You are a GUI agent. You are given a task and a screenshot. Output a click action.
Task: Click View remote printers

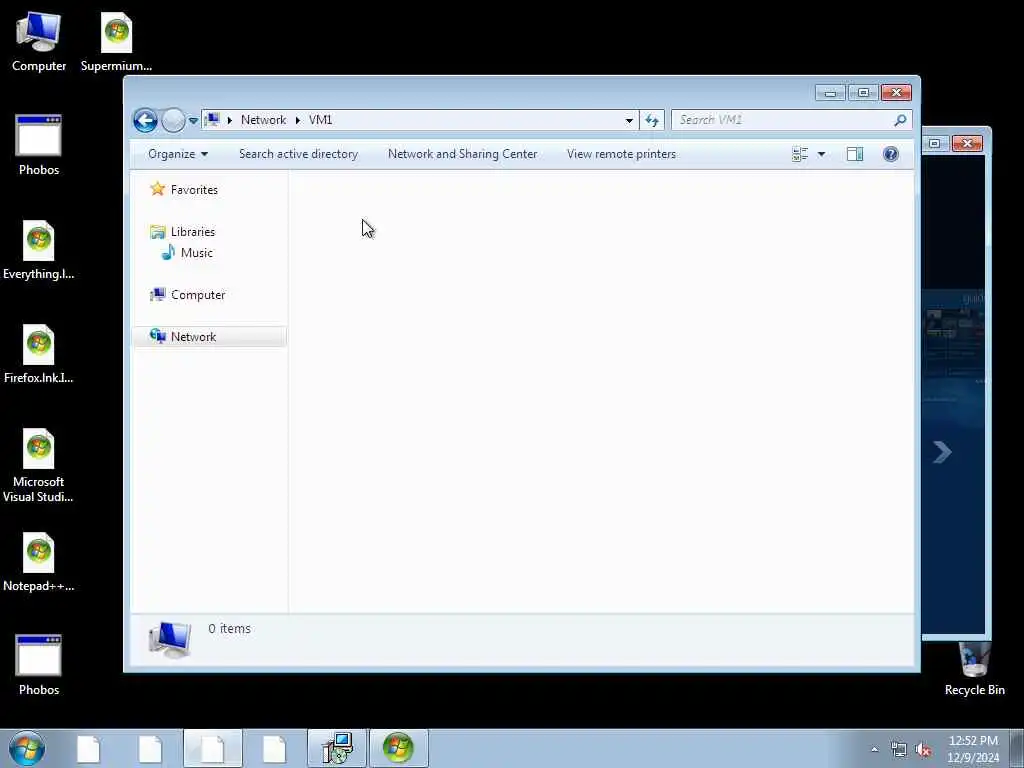[x=621, y=154]
